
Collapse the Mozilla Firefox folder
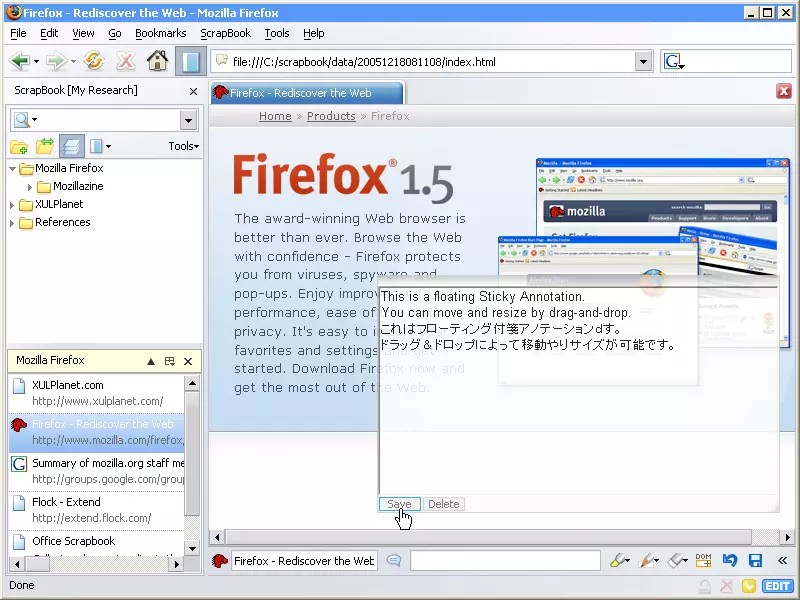(x=13, y=168)
